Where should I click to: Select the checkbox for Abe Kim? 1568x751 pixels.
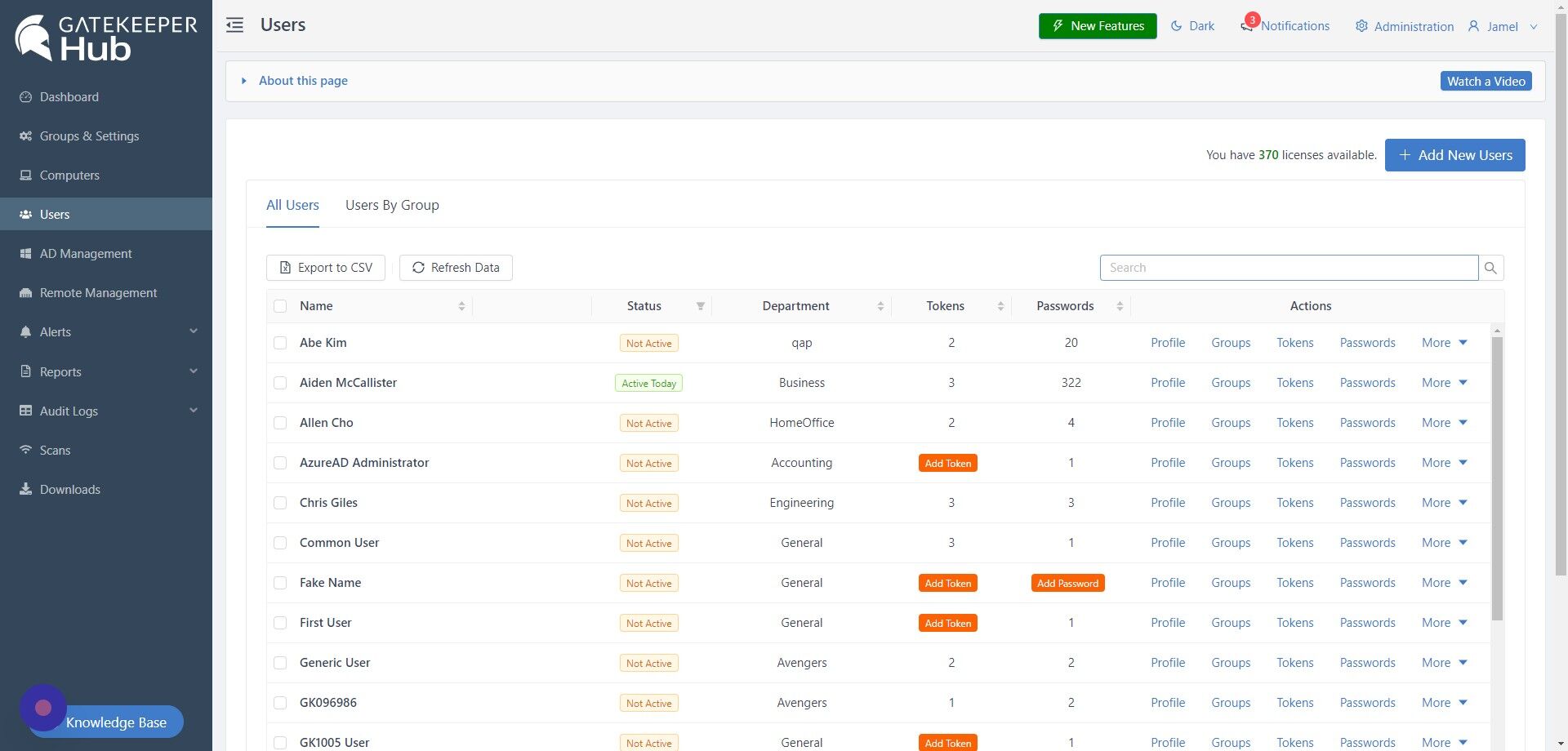[280, 343]
